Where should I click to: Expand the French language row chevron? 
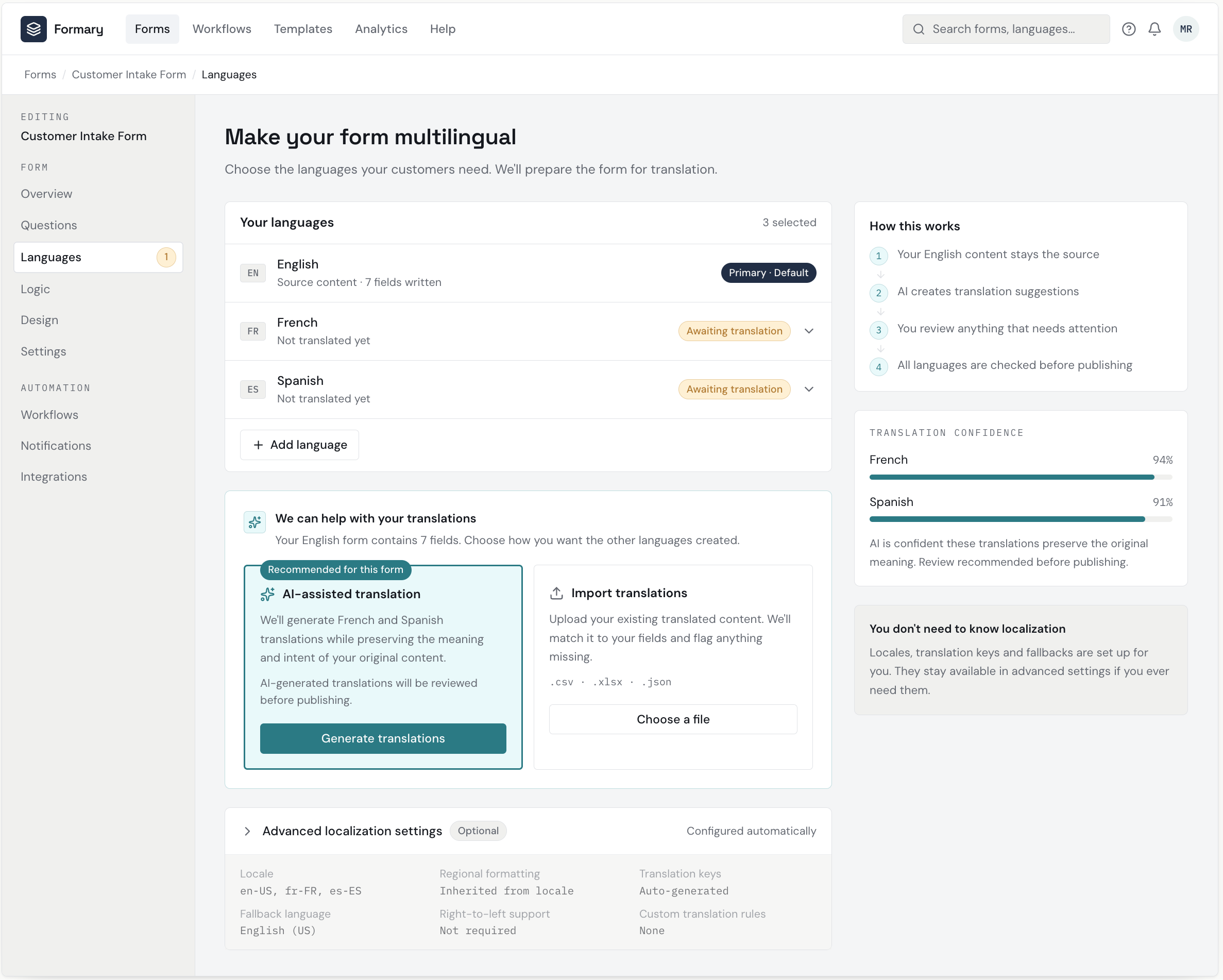coord(809,331)
